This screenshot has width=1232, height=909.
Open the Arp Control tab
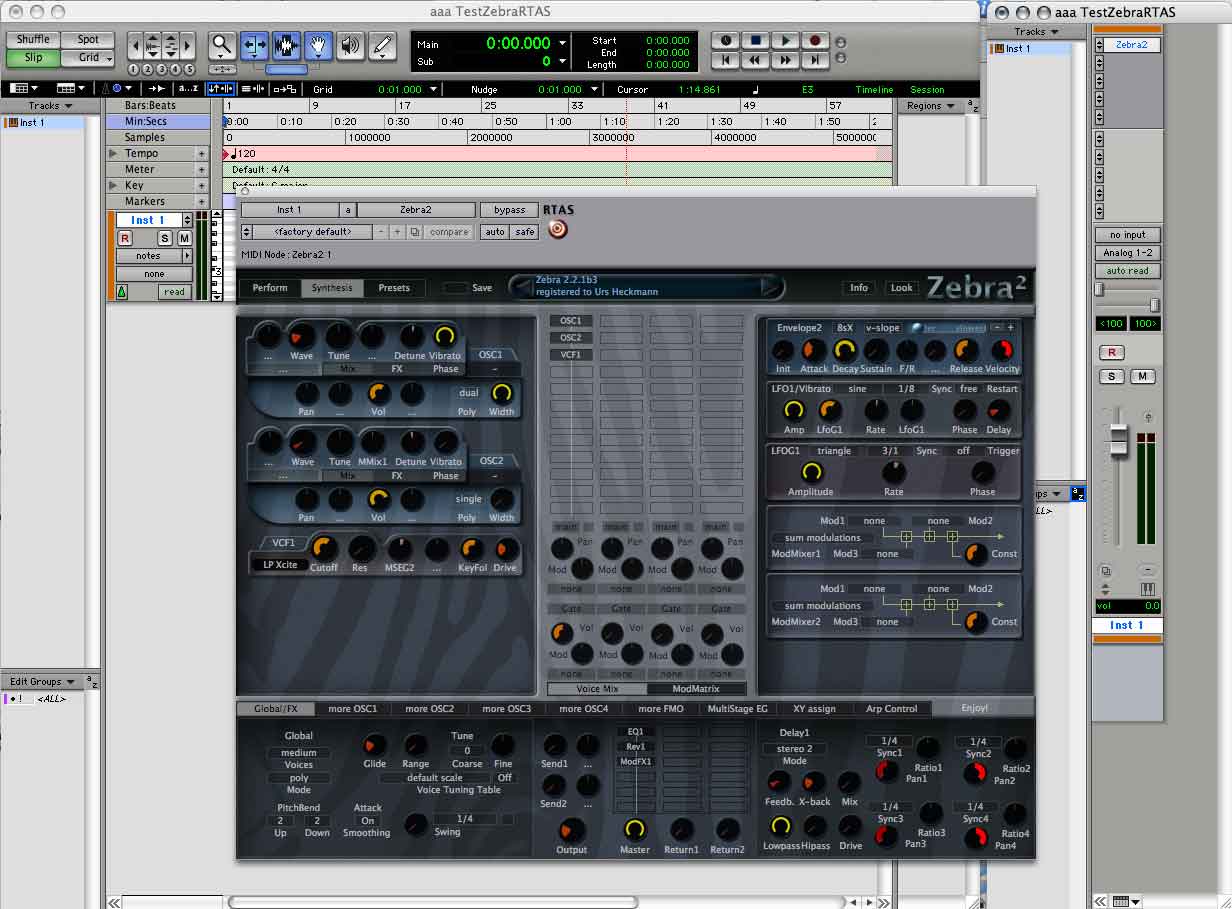(x=891, y=709)
